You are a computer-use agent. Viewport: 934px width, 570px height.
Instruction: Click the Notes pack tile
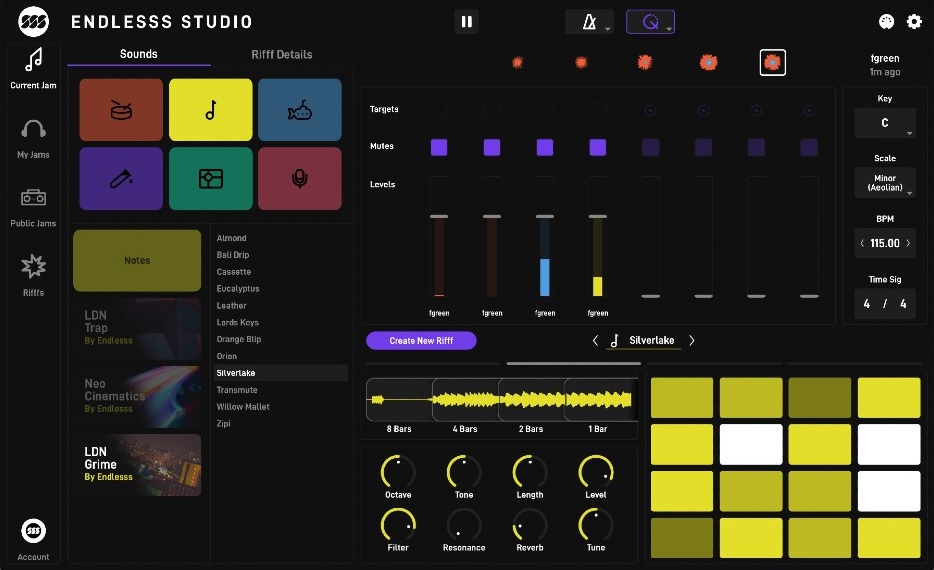(137, 260)
